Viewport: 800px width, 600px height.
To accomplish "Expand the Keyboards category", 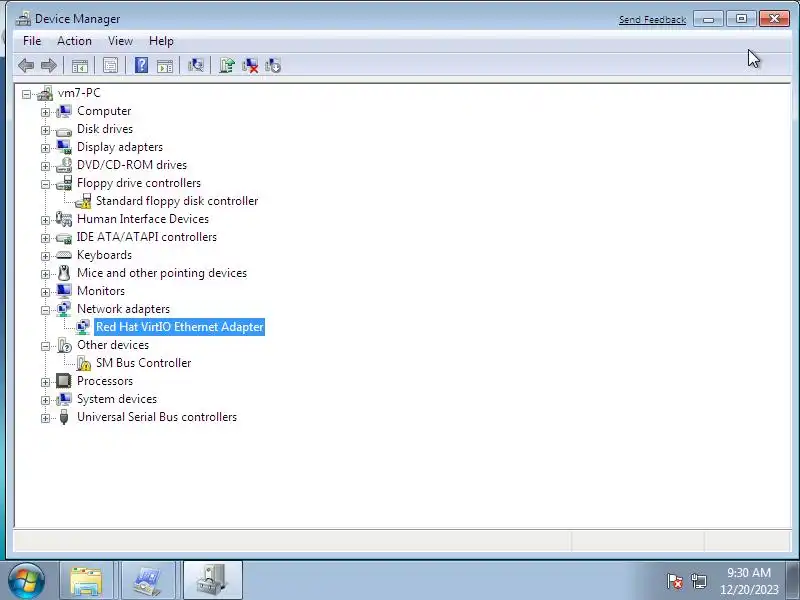I will pyautogui.click(x=45, y=256).
